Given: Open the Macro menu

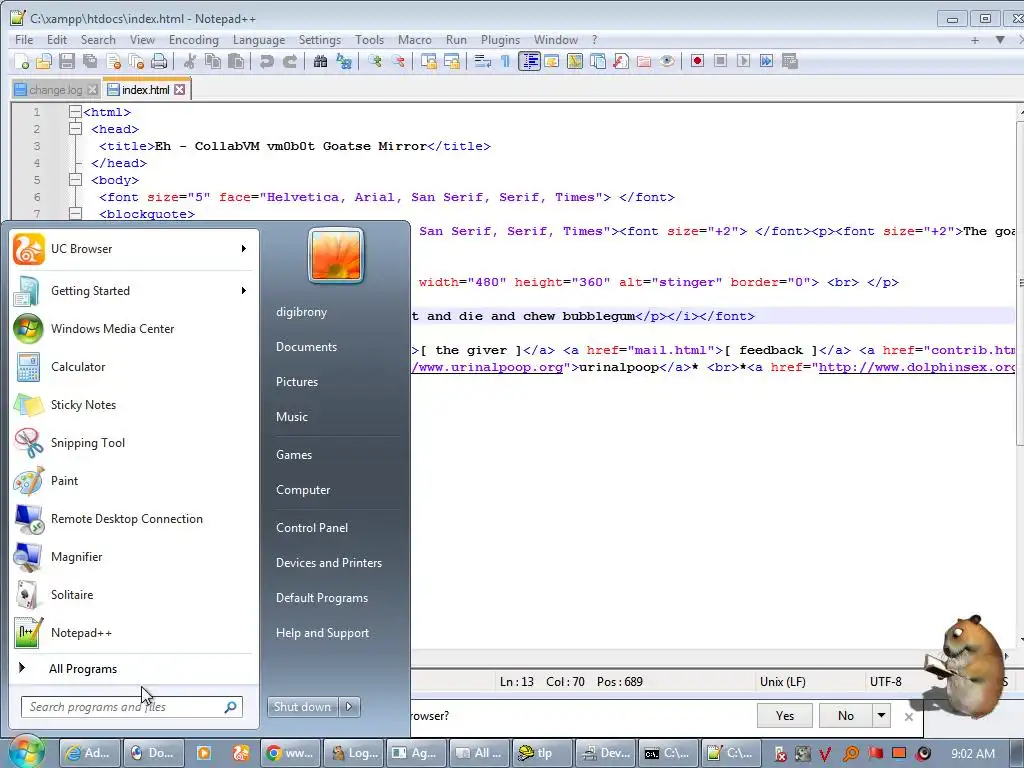Looking at the screenshot, I should (415, 40).
